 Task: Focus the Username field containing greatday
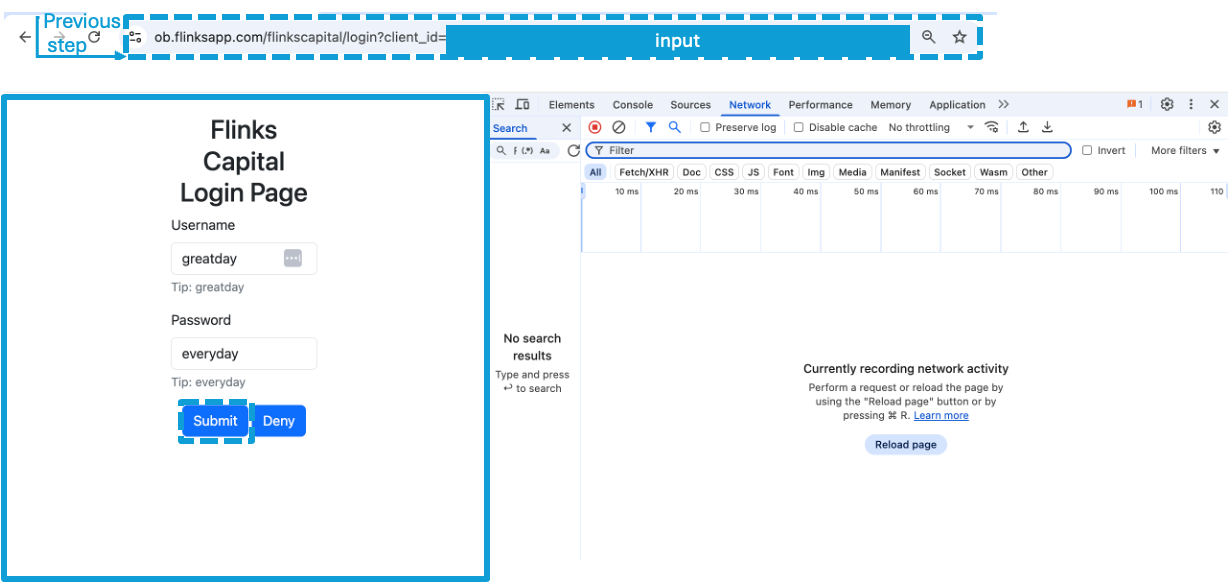click(x=244, y=258)
